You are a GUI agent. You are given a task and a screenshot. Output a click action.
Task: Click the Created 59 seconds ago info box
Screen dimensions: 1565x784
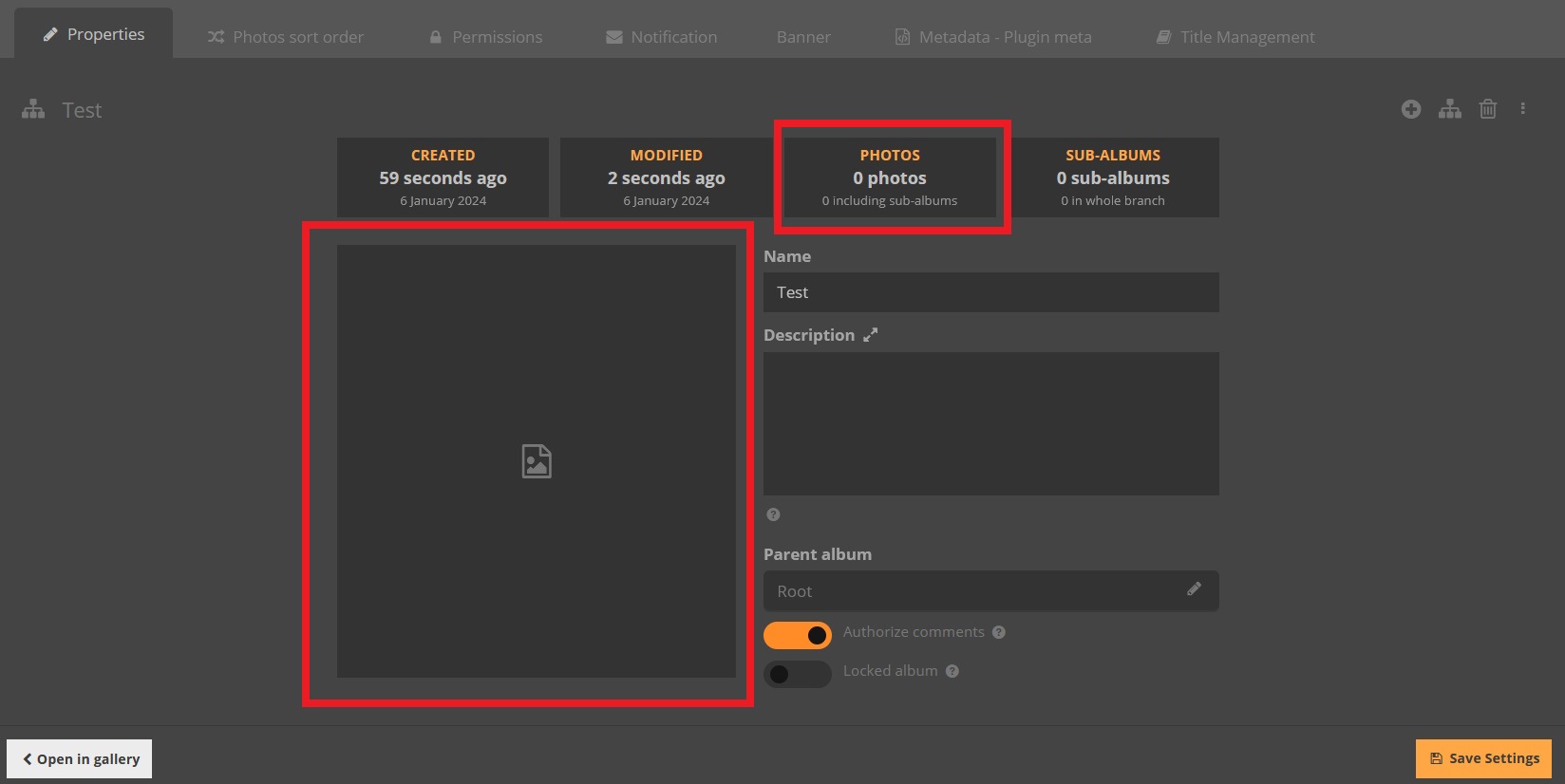(x=443, y=177)
